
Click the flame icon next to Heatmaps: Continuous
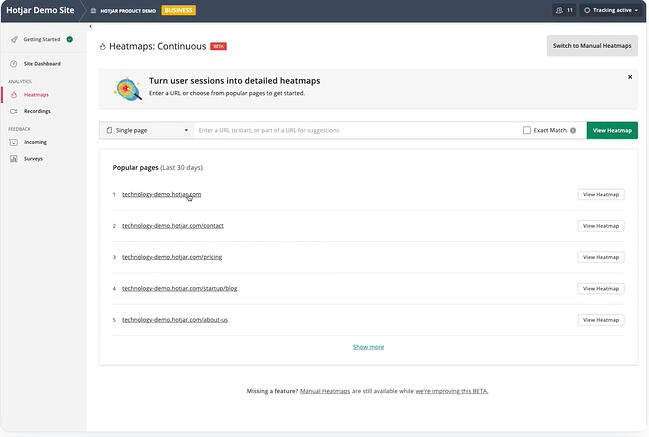coord(103,46)
